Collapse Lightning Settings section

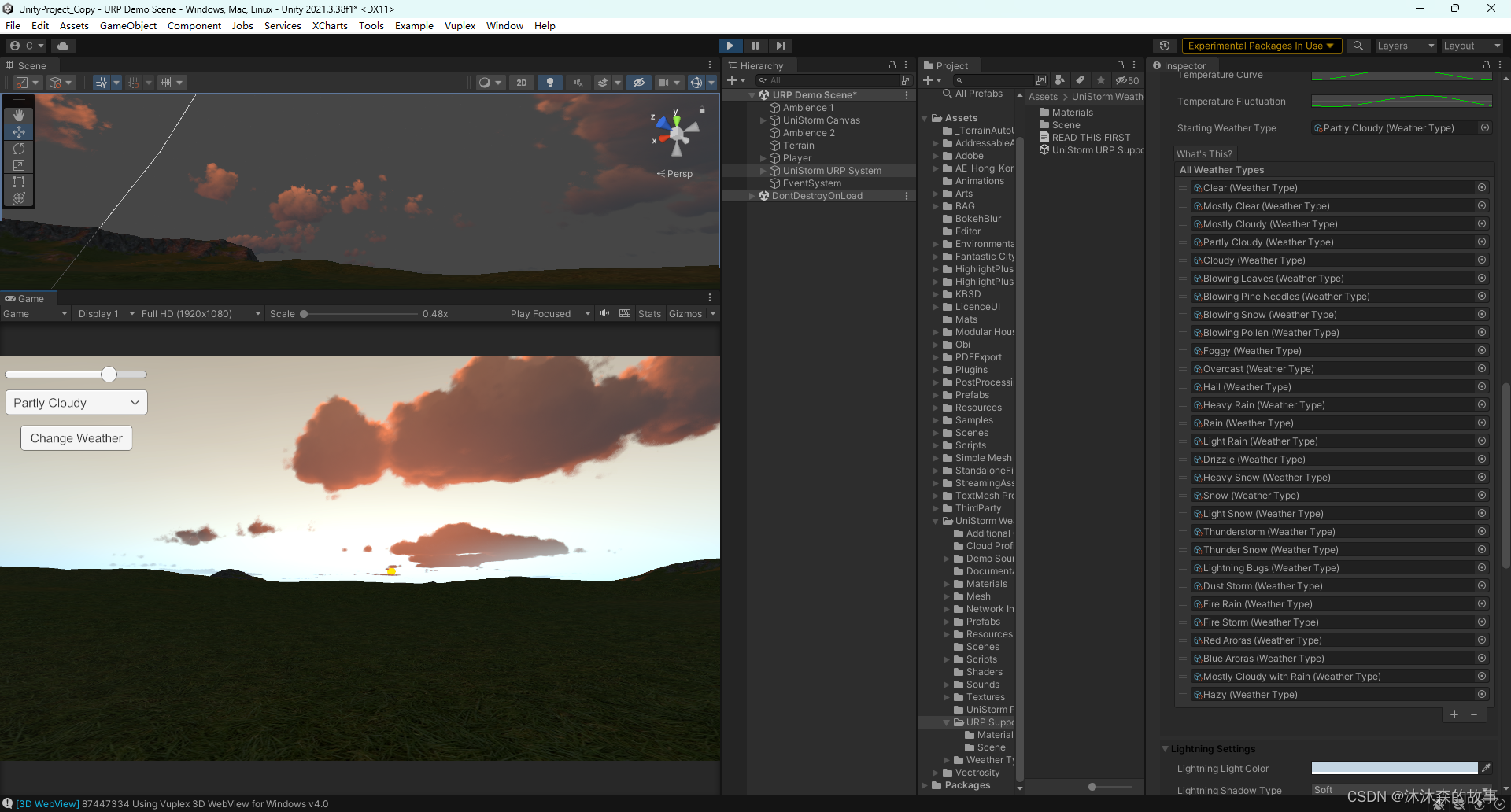click(1165, 749)
